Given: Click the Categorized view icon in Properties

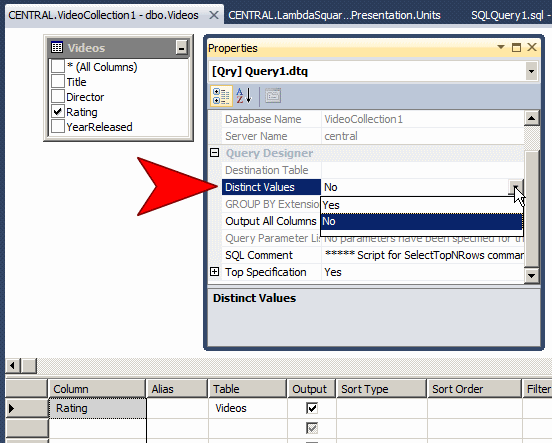Looking at the screenshot, I should click(x=221, y=96).
